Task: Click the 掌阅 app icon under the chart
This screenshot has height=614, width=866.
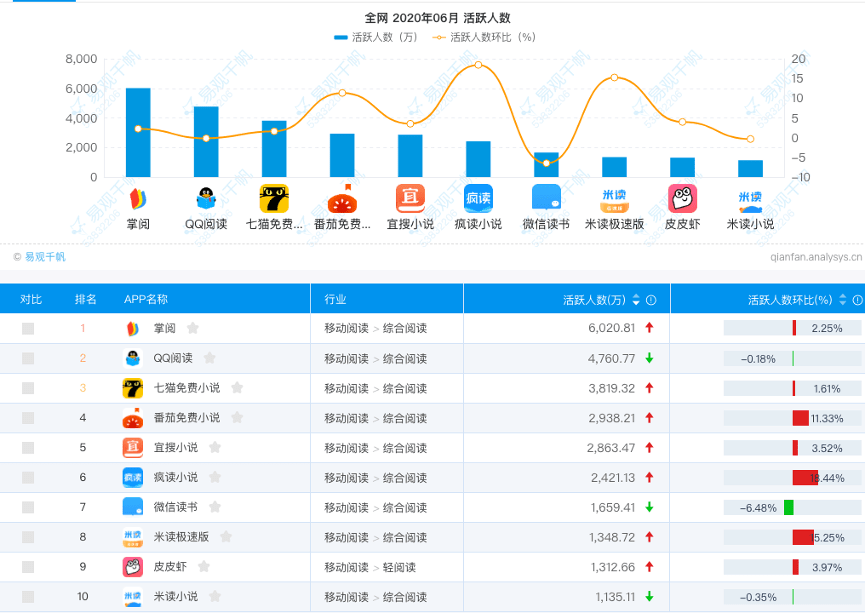Action: [x=138, y=199]
